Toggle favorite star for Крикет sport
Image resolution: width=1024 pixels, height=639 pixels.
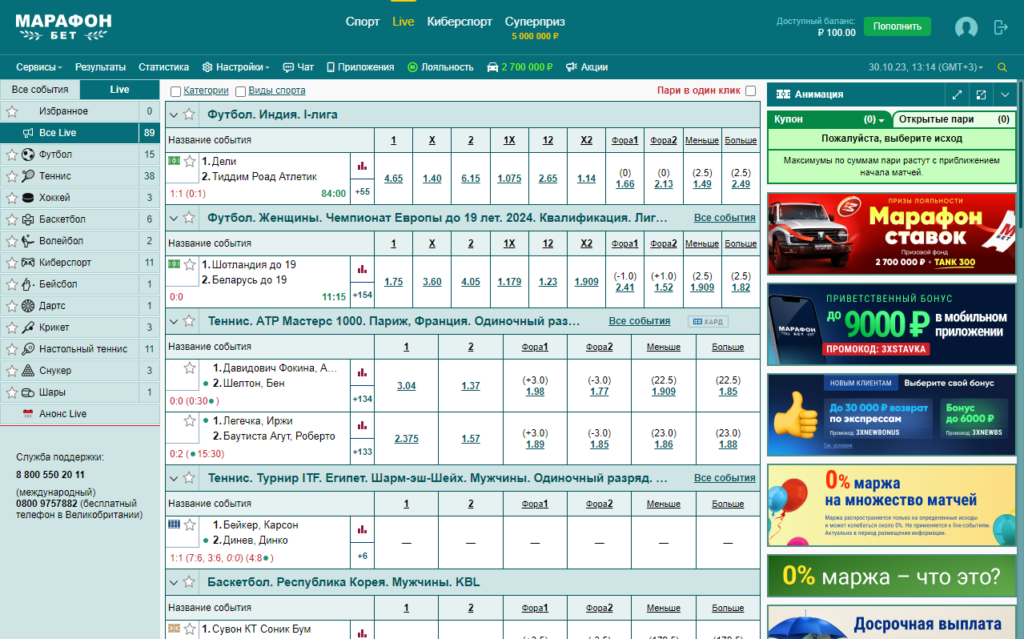point(11,327)
